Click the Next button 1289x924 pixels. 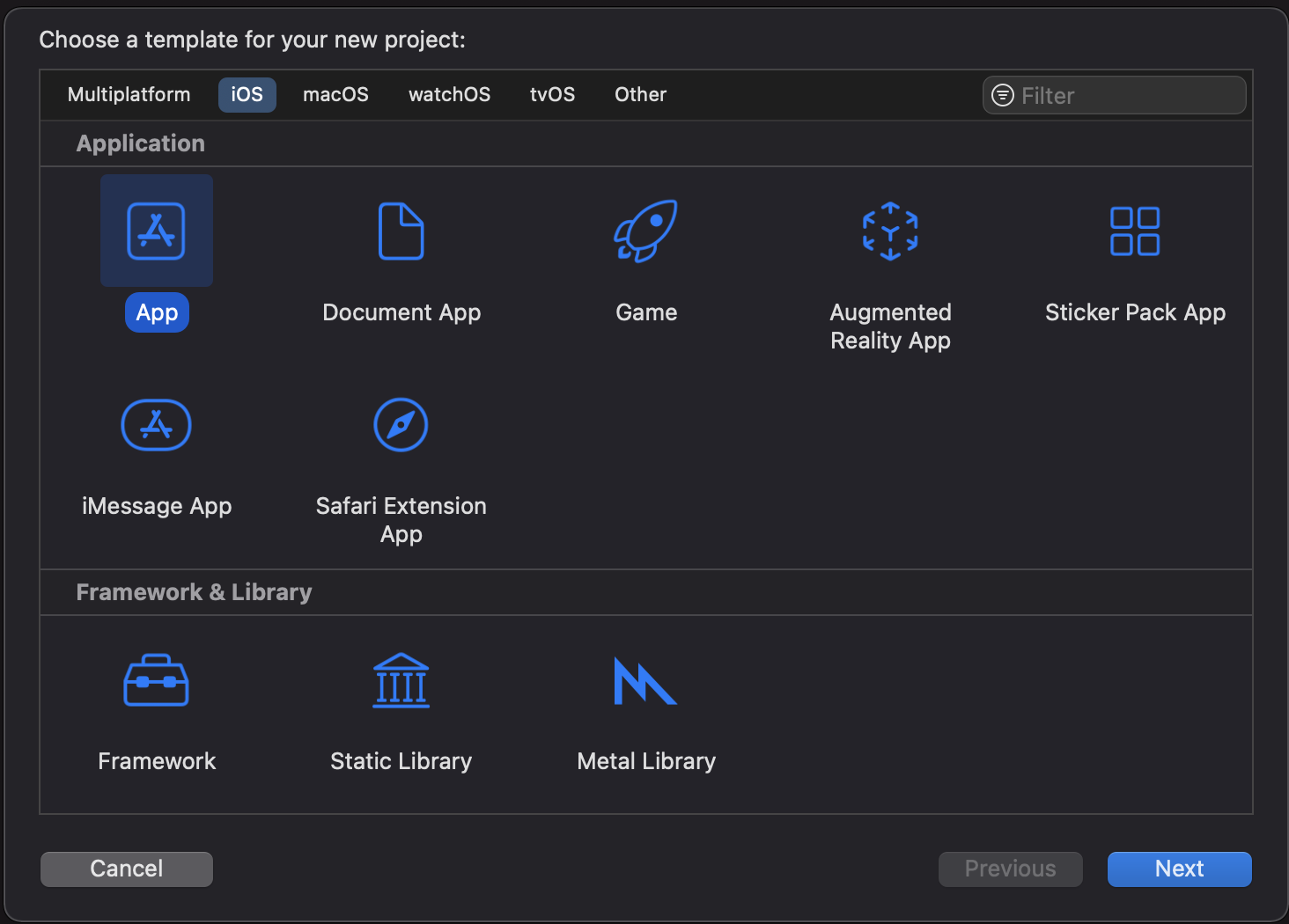(x=1180, y=869)
